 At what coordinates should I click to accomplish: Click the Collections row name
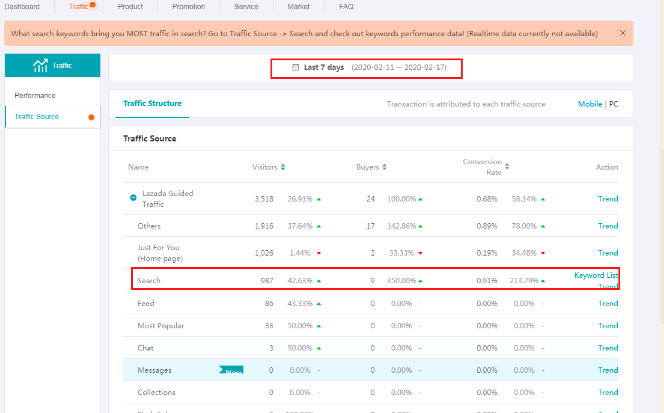156,392
